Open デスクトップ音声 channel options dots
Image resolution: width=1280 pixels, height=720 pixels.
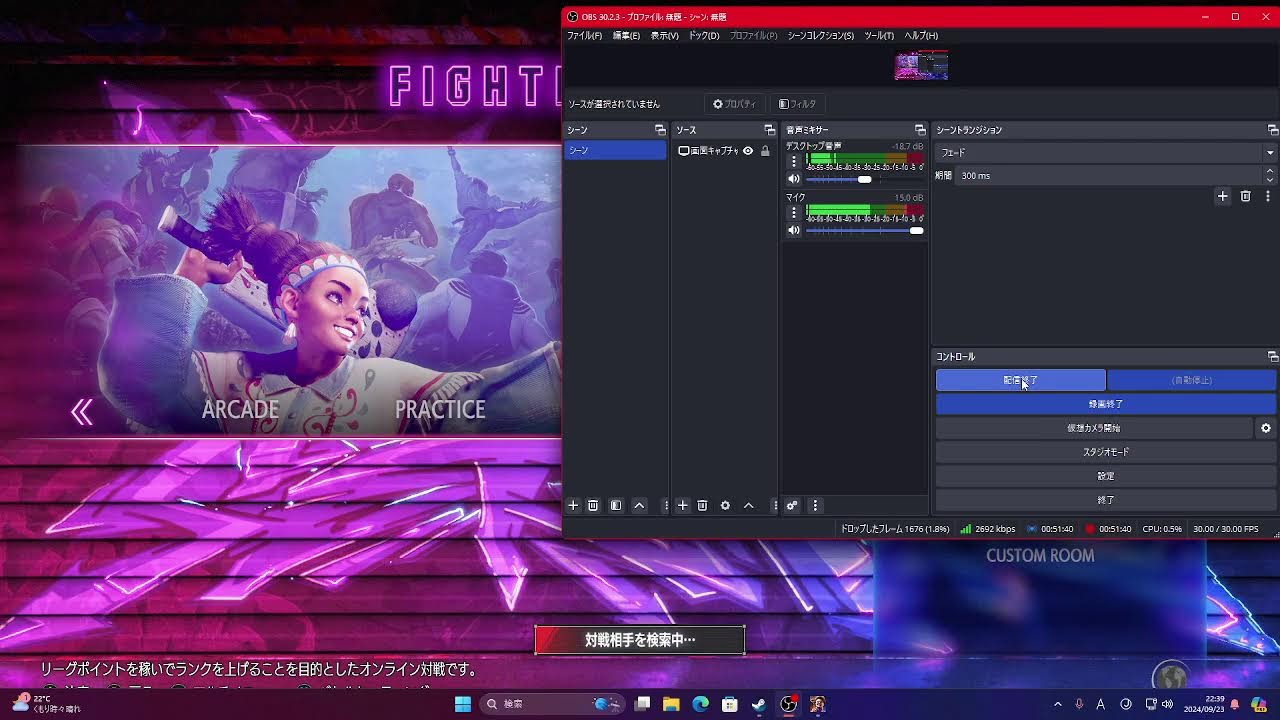(x=794, y=161)
